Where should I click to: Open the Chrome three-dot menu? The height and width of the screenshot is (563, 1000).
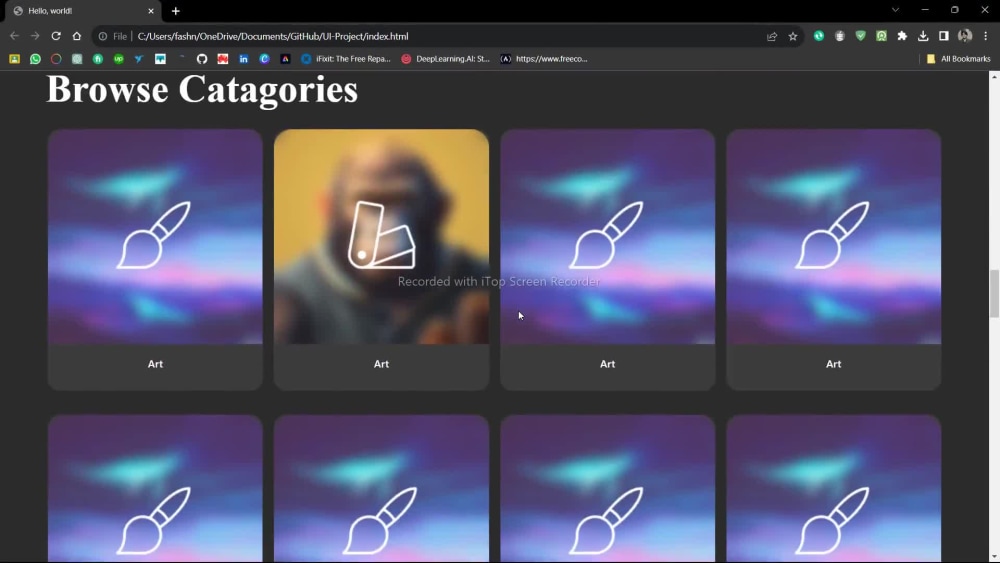[x=985, y=36]
